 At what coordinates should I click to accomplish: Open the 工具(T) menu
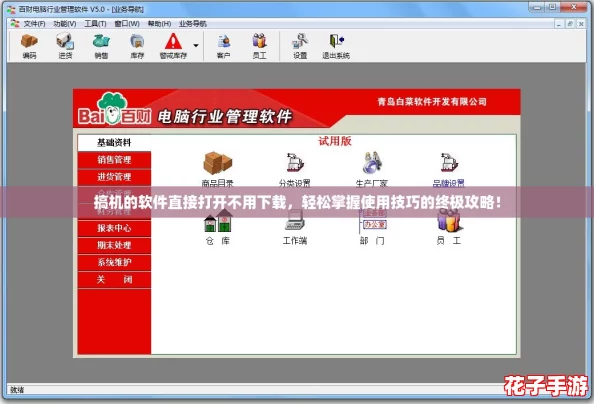click(x=95, y=23)
